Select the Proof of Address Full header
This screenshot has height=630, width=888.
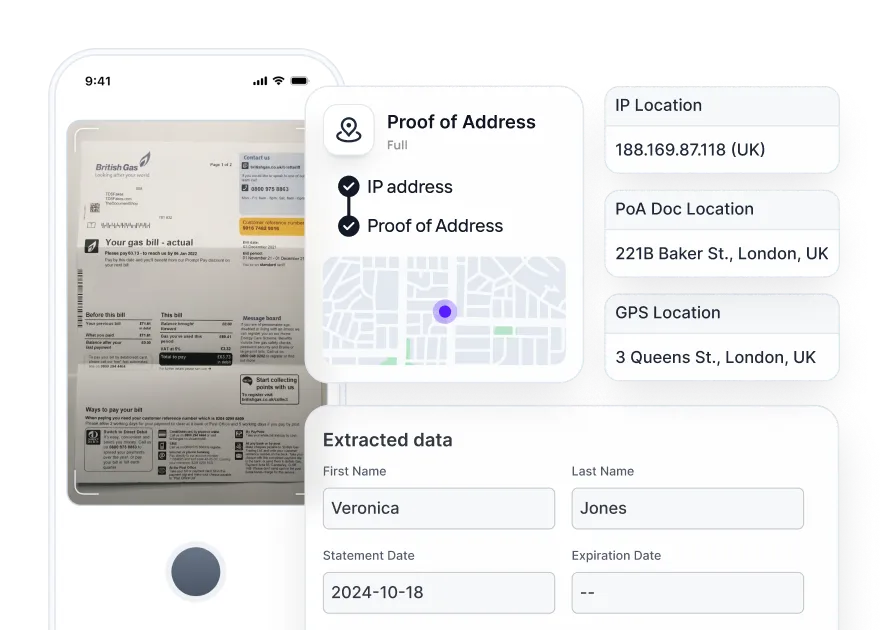461,122
